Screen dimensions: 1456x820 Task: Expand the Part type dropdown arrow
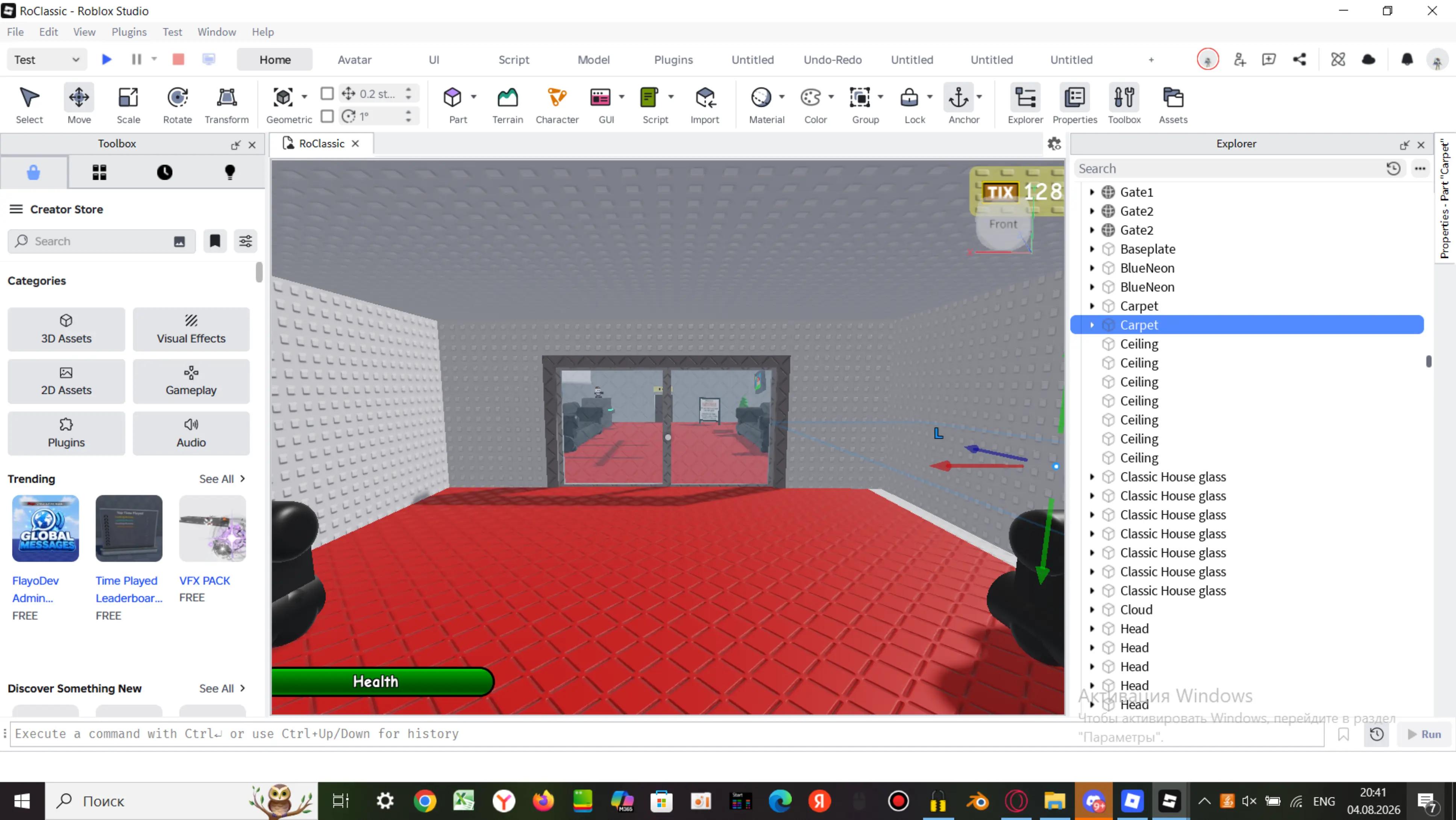point(474,97)
